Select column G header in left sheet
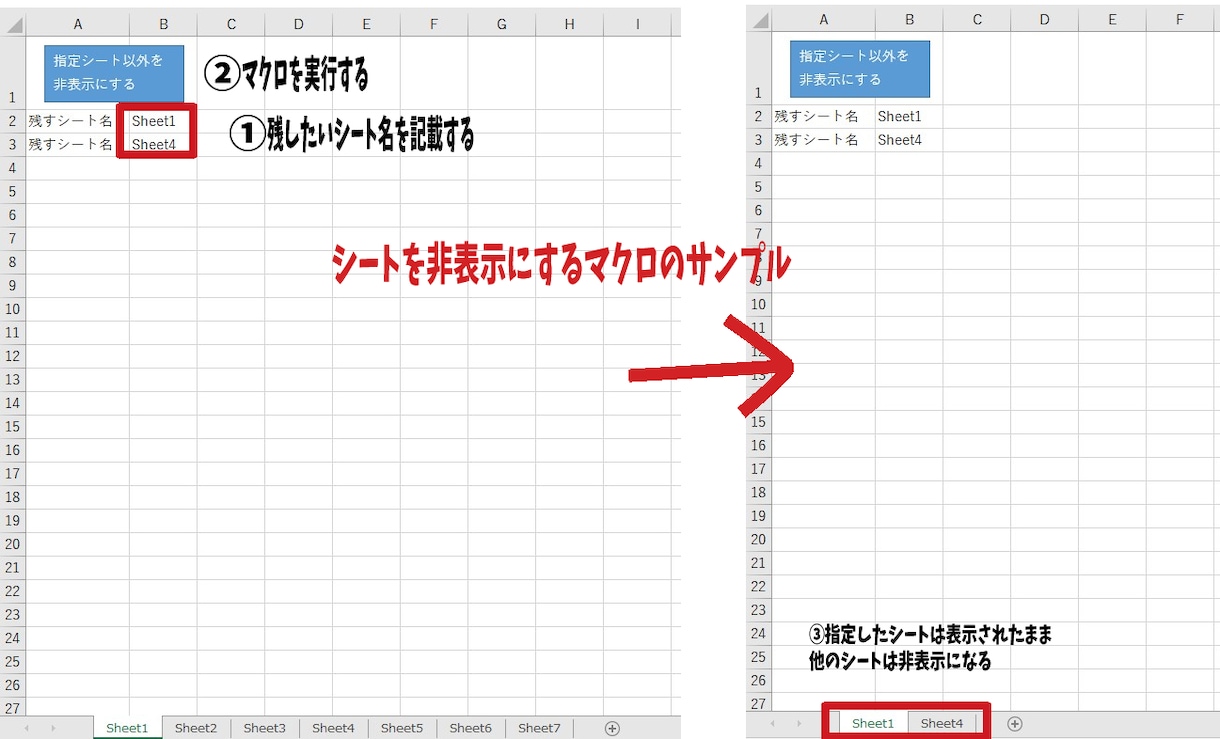Viewport: 1220px width, 739px height. point(501,23)
